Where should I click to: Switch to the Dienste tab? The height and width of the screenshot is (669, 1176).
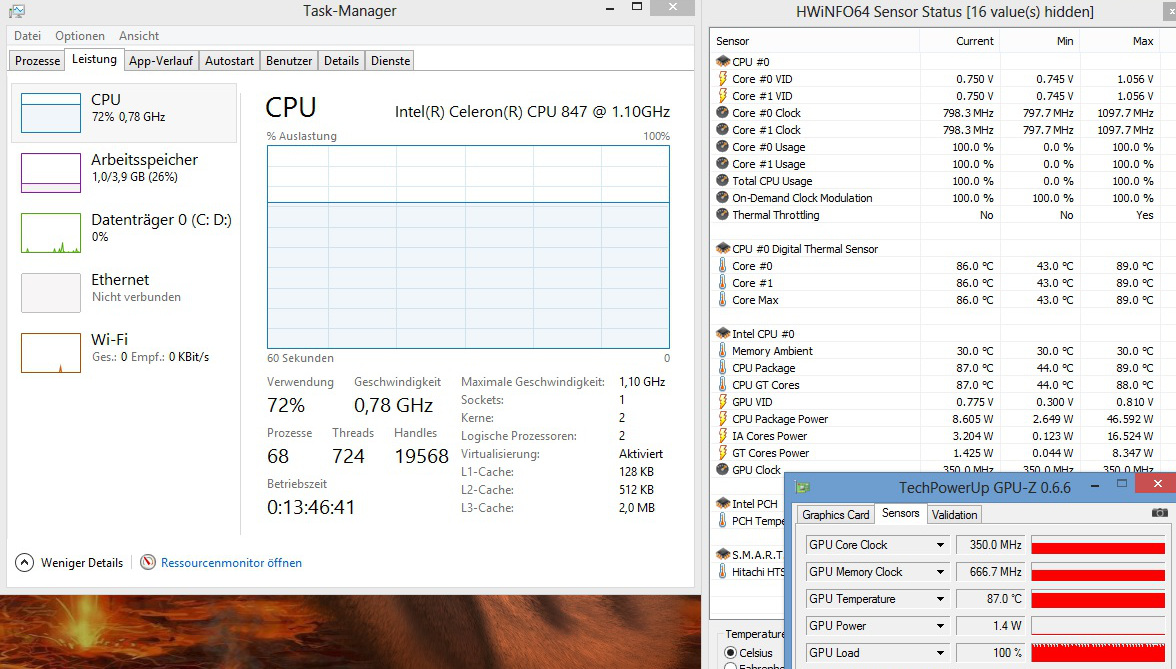(x=391, y=61)
